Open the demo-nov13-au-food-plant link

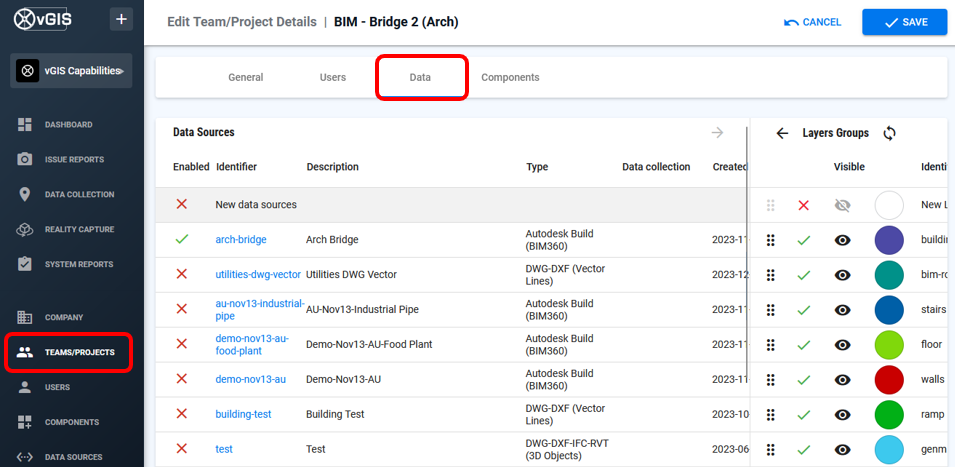tap(252, 345)
